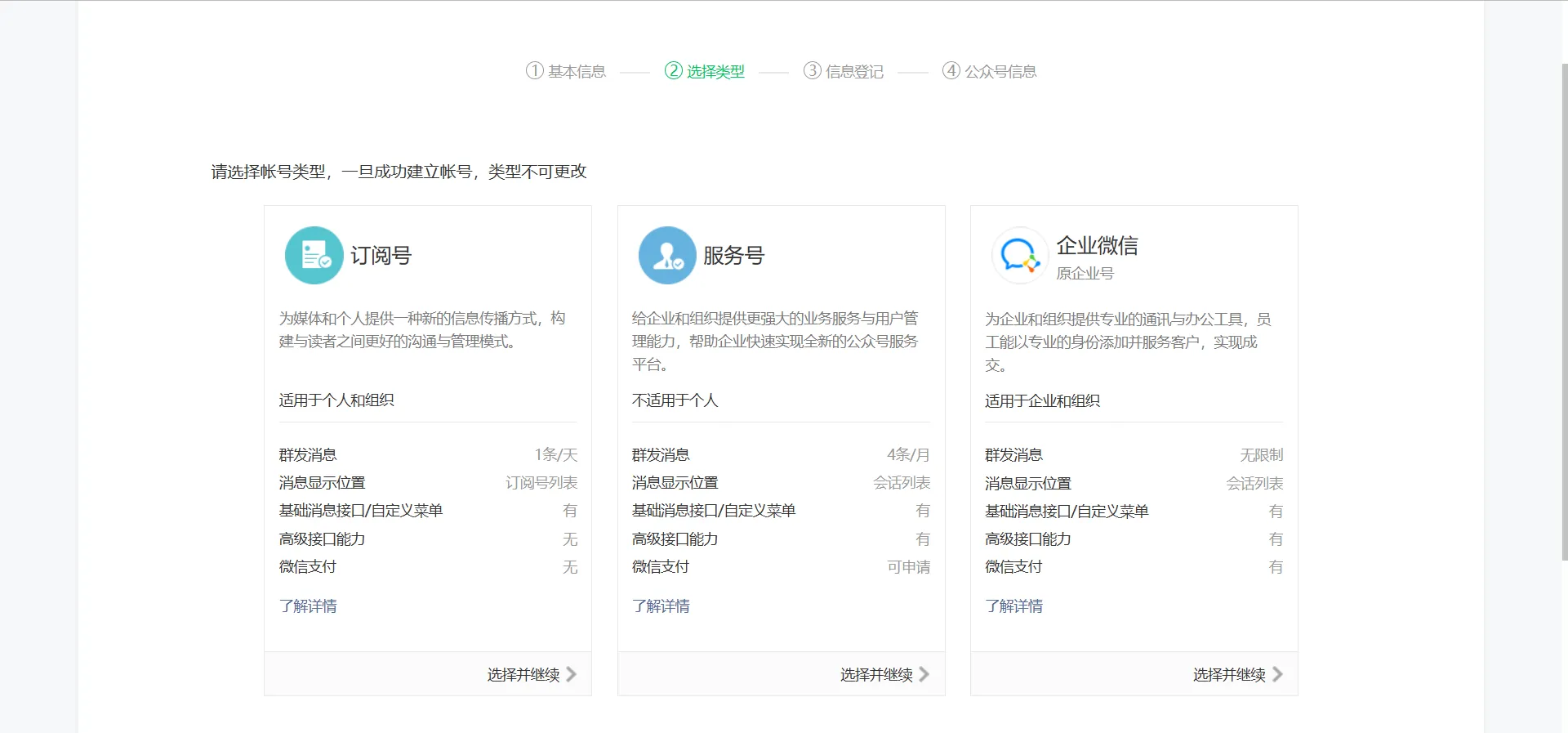Viewport: 1568px width, 733px height.
Task: Click the step 3 circle for 信息登记
Action: (x=812, y=71)
